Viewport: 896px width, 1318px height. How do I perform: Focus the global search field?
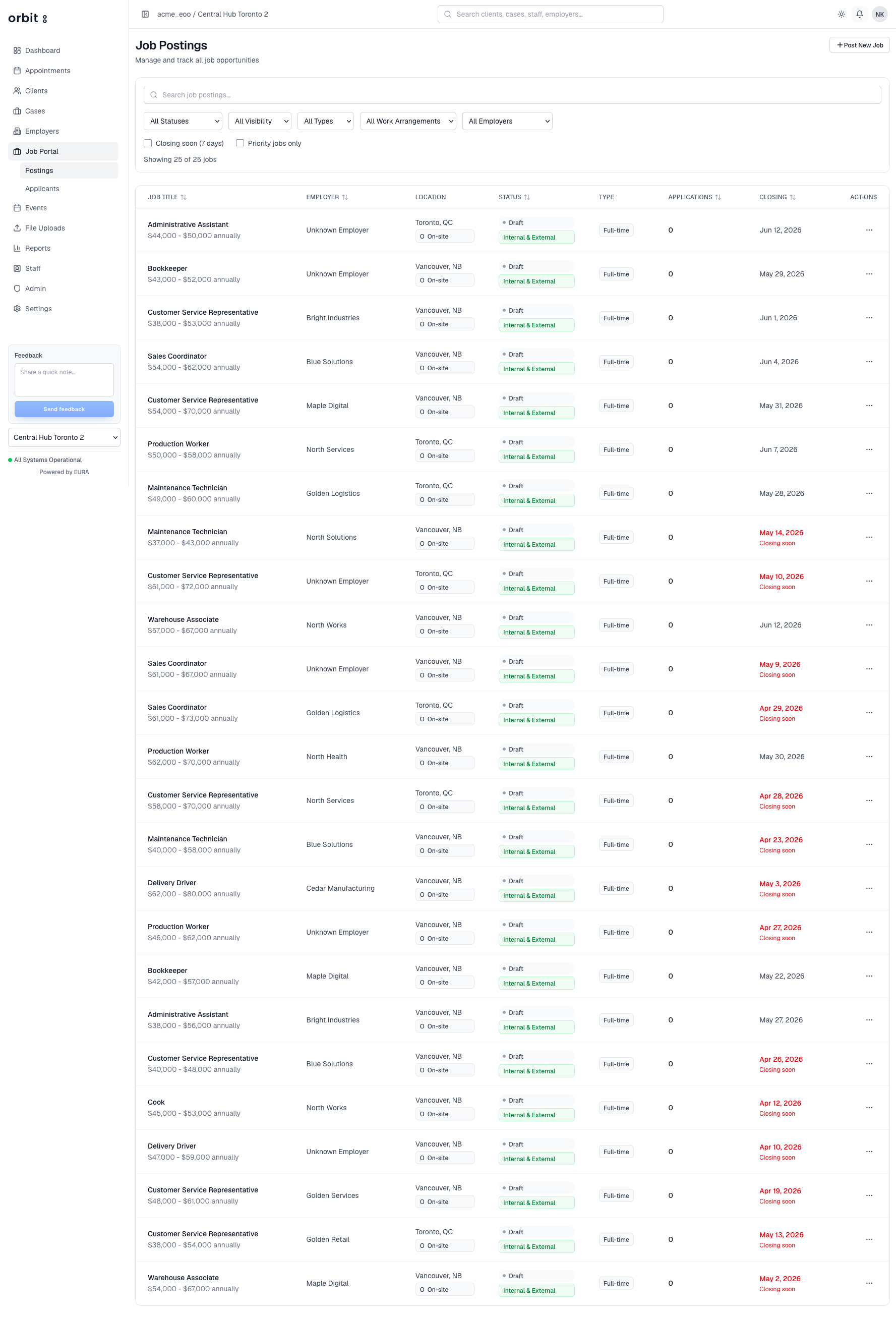click(550, 14)
